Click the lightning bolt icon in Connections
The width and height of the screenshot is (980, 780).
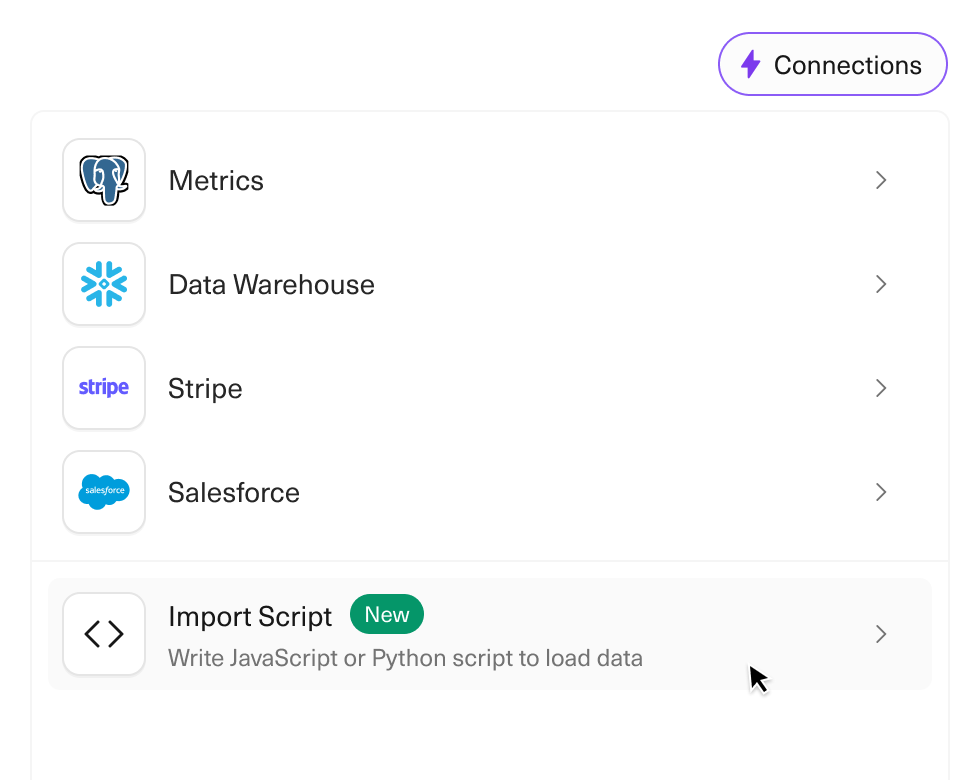pyautogui.click(x=750, y=65)
